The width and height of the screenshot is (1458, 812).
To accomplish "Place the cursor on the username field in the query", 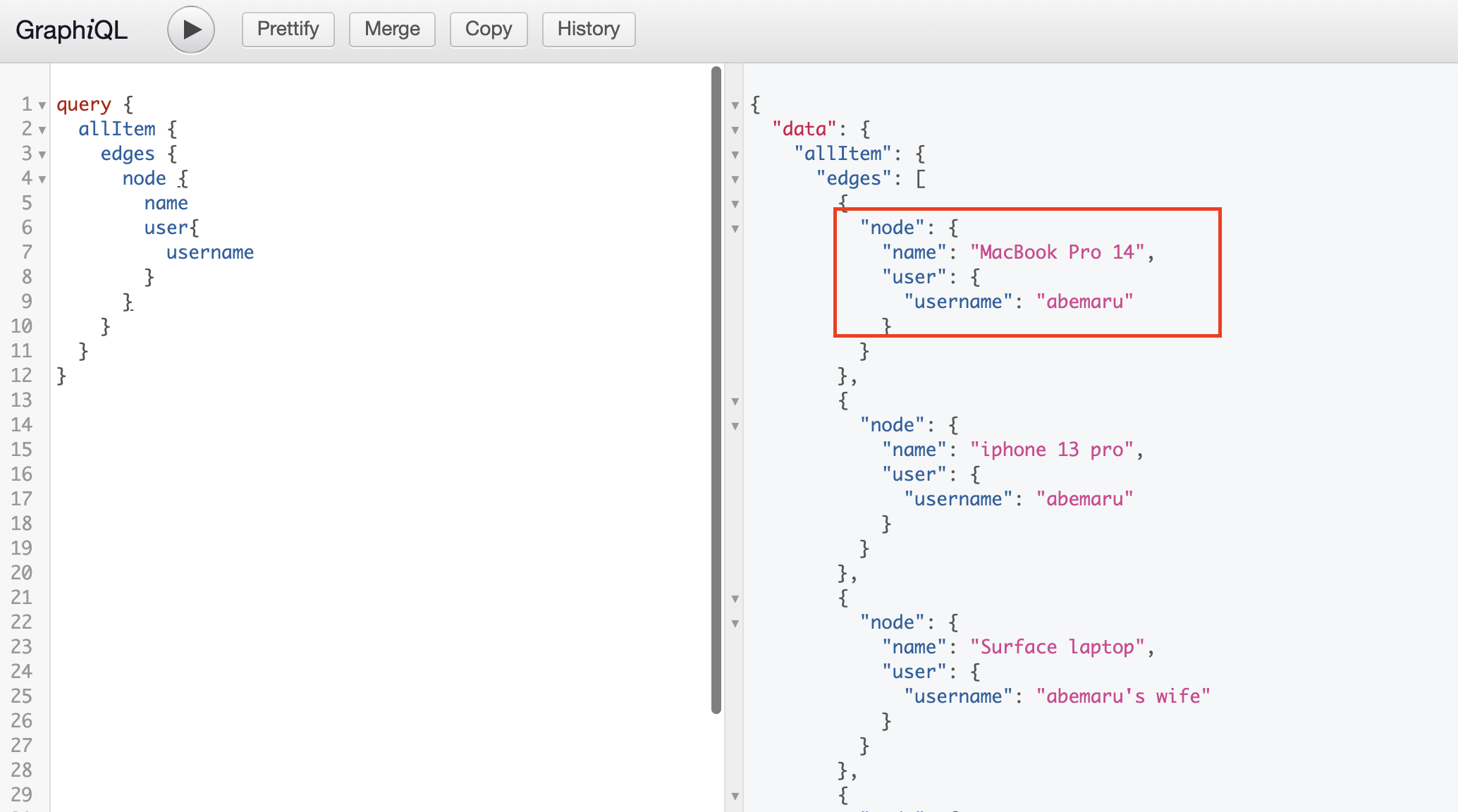I will pos(210,253).
